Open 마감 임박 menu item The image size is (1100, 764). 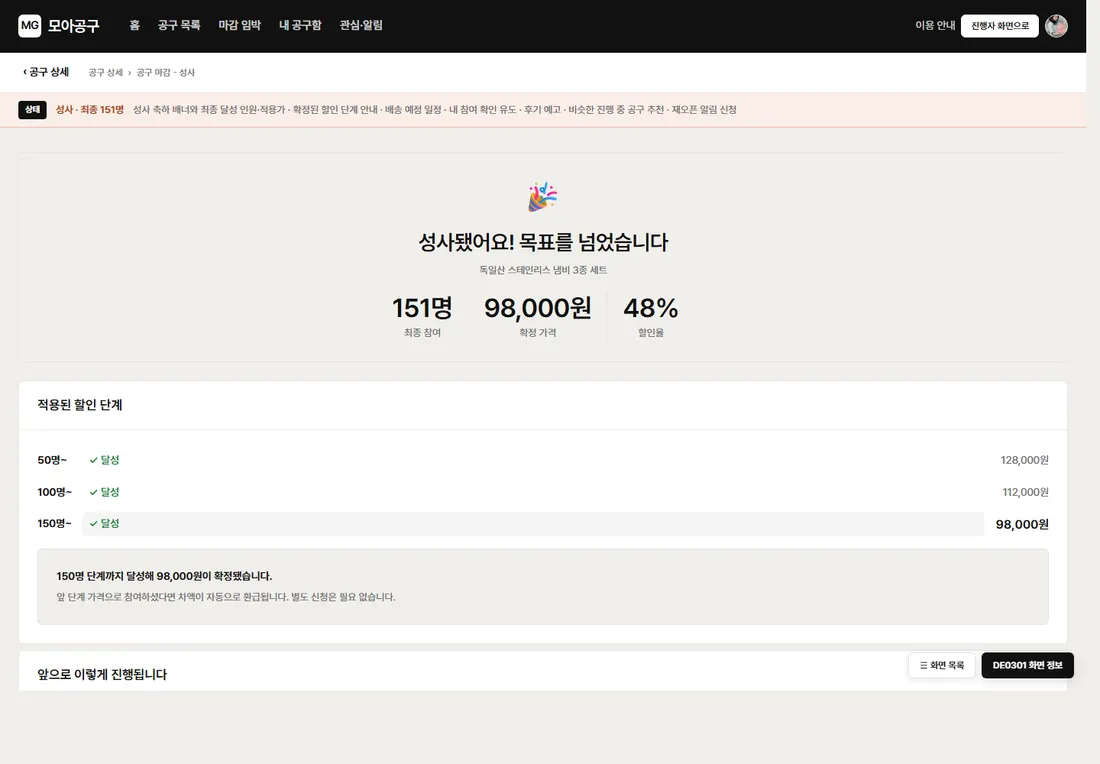pyautogui.click(x=240, y=25)
